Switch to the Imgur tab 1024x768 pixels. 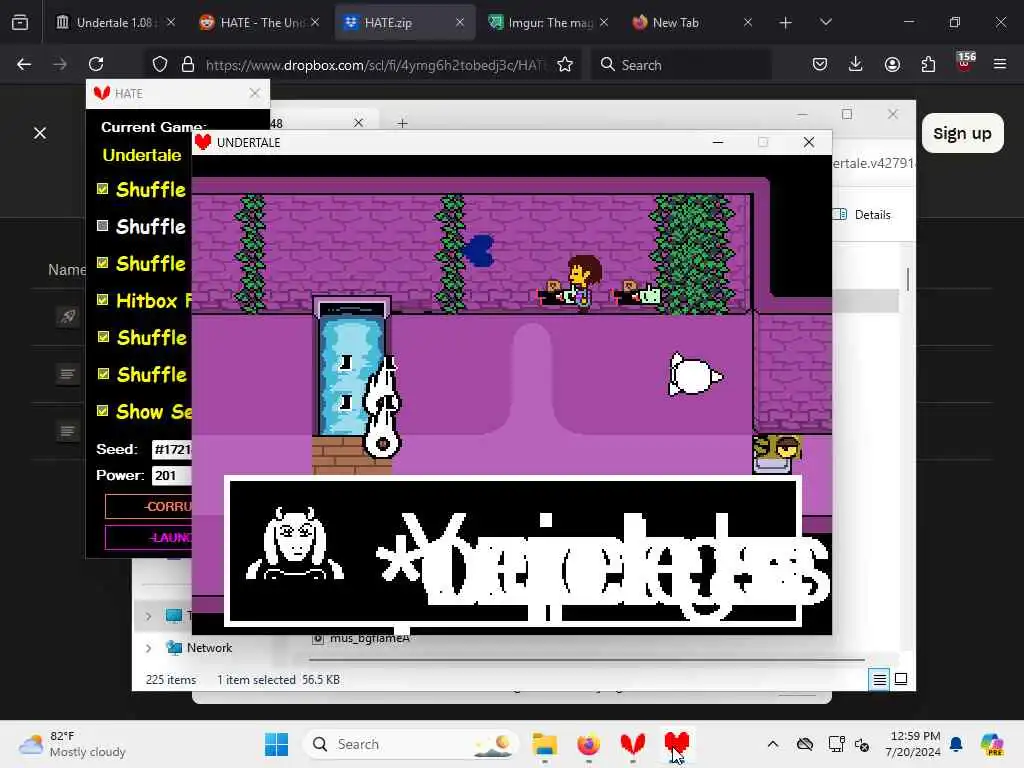click(549, 23)
